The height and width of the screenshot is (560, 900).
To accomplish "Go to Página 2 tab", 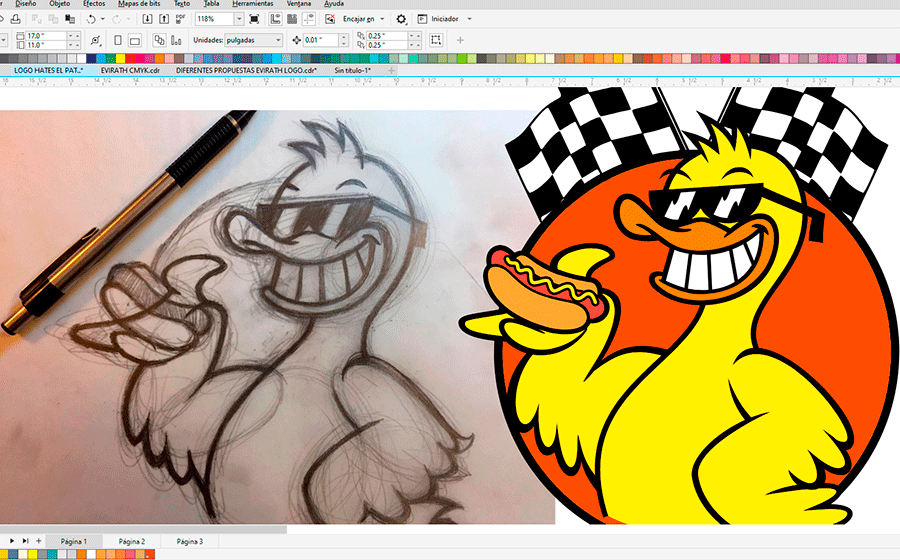I will 131,541.
